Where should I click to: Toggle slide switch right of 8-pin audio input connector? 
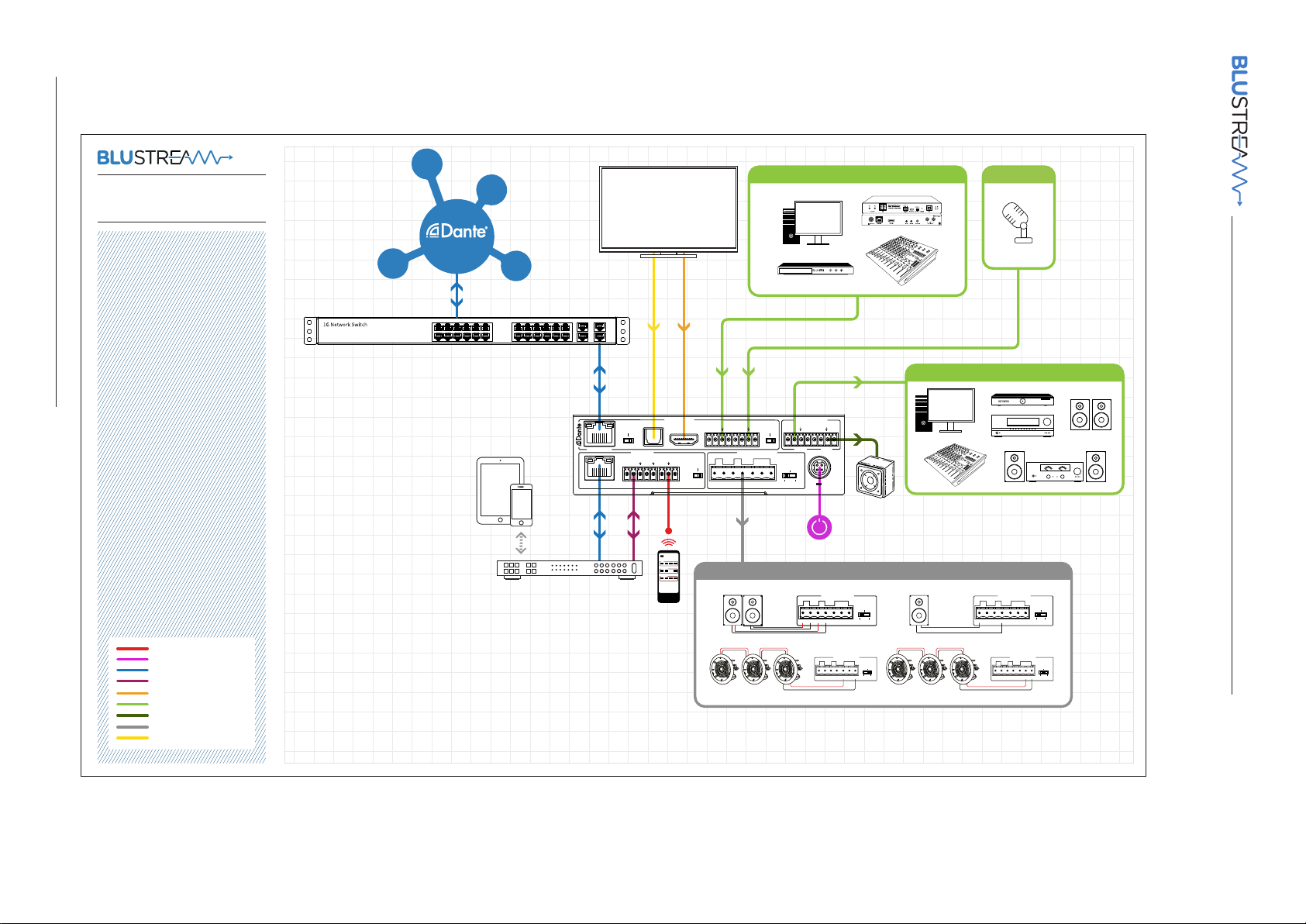(770, 440)
